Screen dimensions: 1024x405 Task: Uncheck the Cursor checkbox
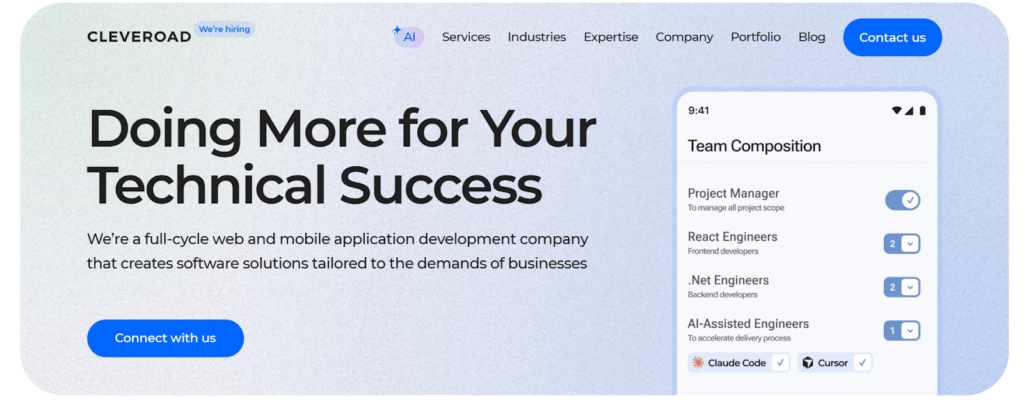861,362
